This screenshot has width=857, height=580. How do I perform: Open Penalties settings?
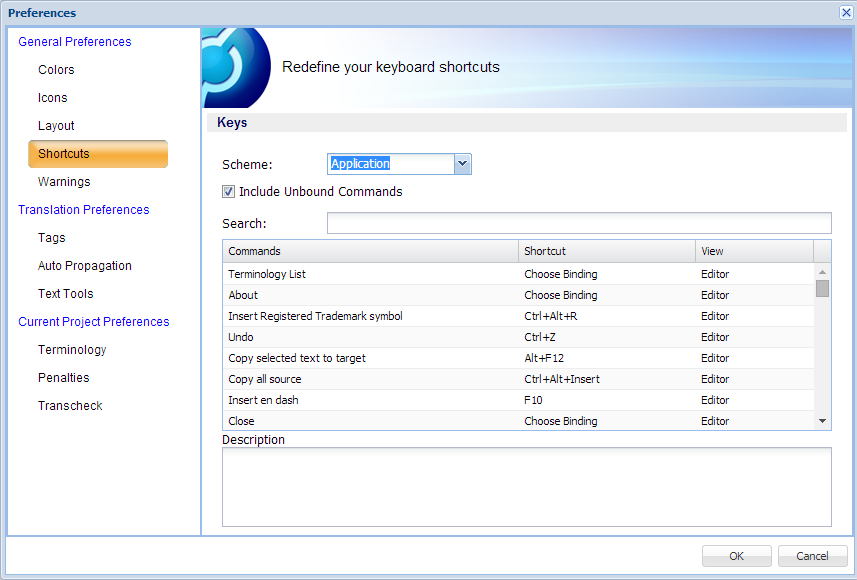pos(63,377)
